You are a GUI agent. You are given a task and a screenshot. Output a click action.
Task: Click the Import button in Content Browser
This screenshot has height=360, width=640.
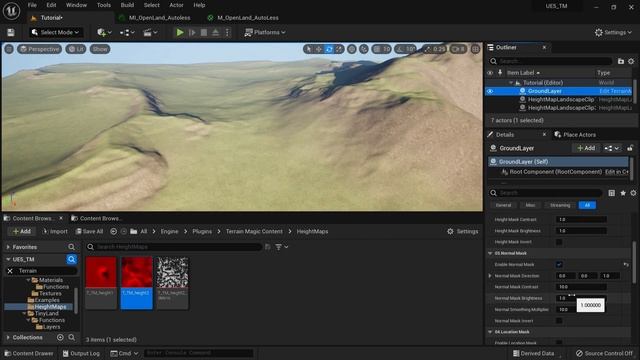click(55, 231)
